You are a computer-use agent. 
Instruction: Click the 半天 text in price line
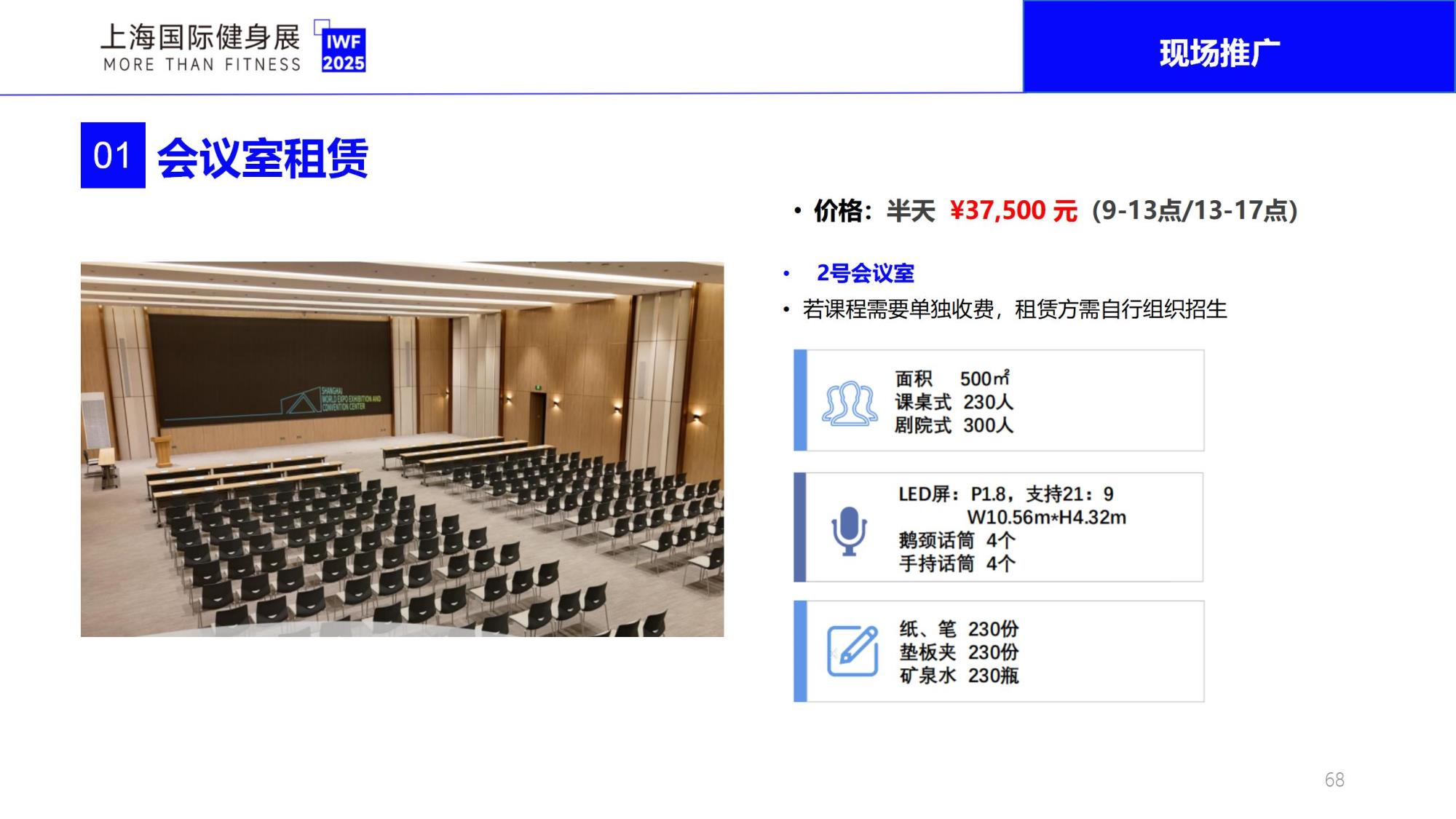(x=911, y=210)
